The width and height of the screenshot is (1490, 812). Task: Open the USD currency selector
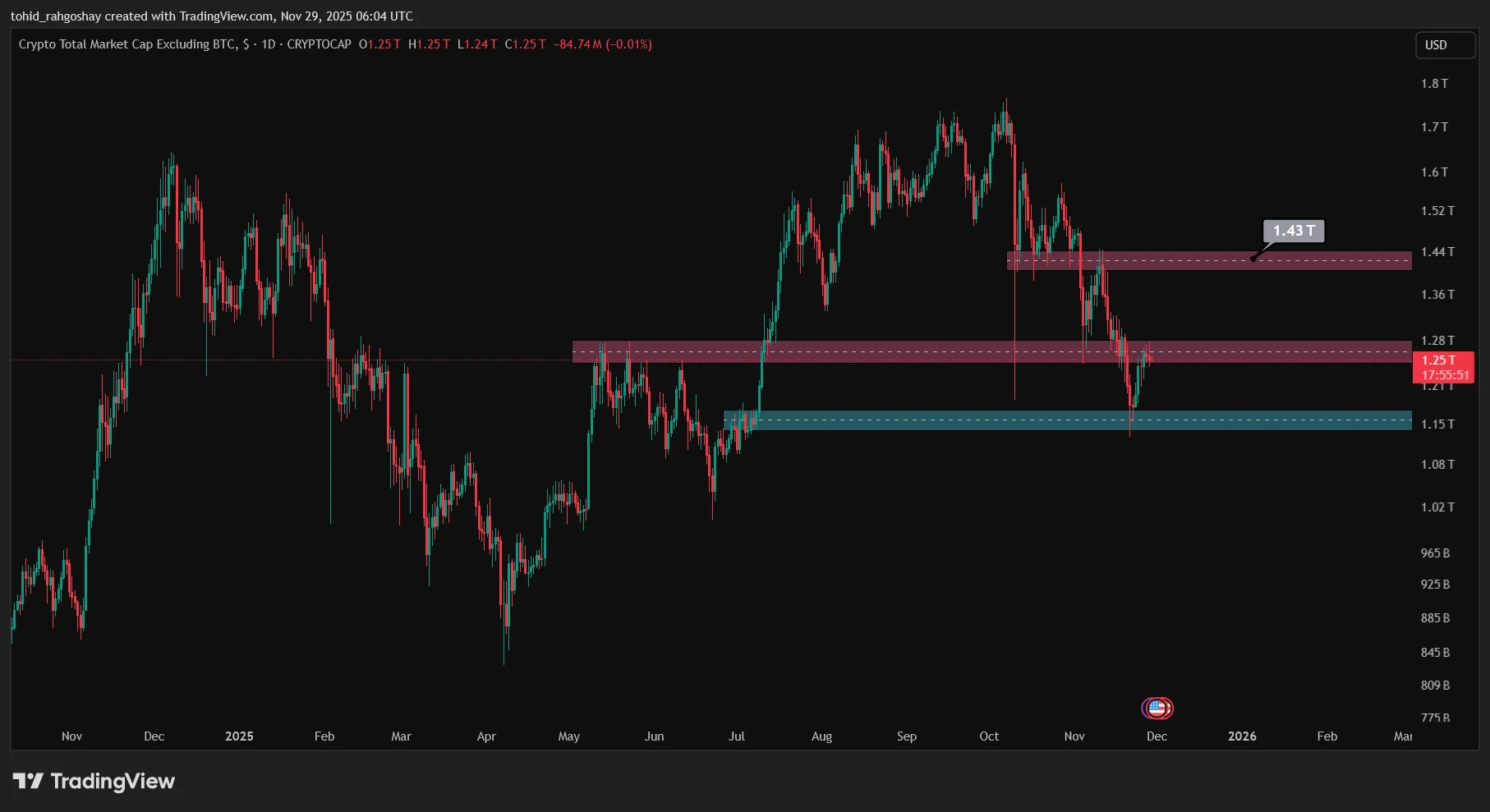(1444, 45)
